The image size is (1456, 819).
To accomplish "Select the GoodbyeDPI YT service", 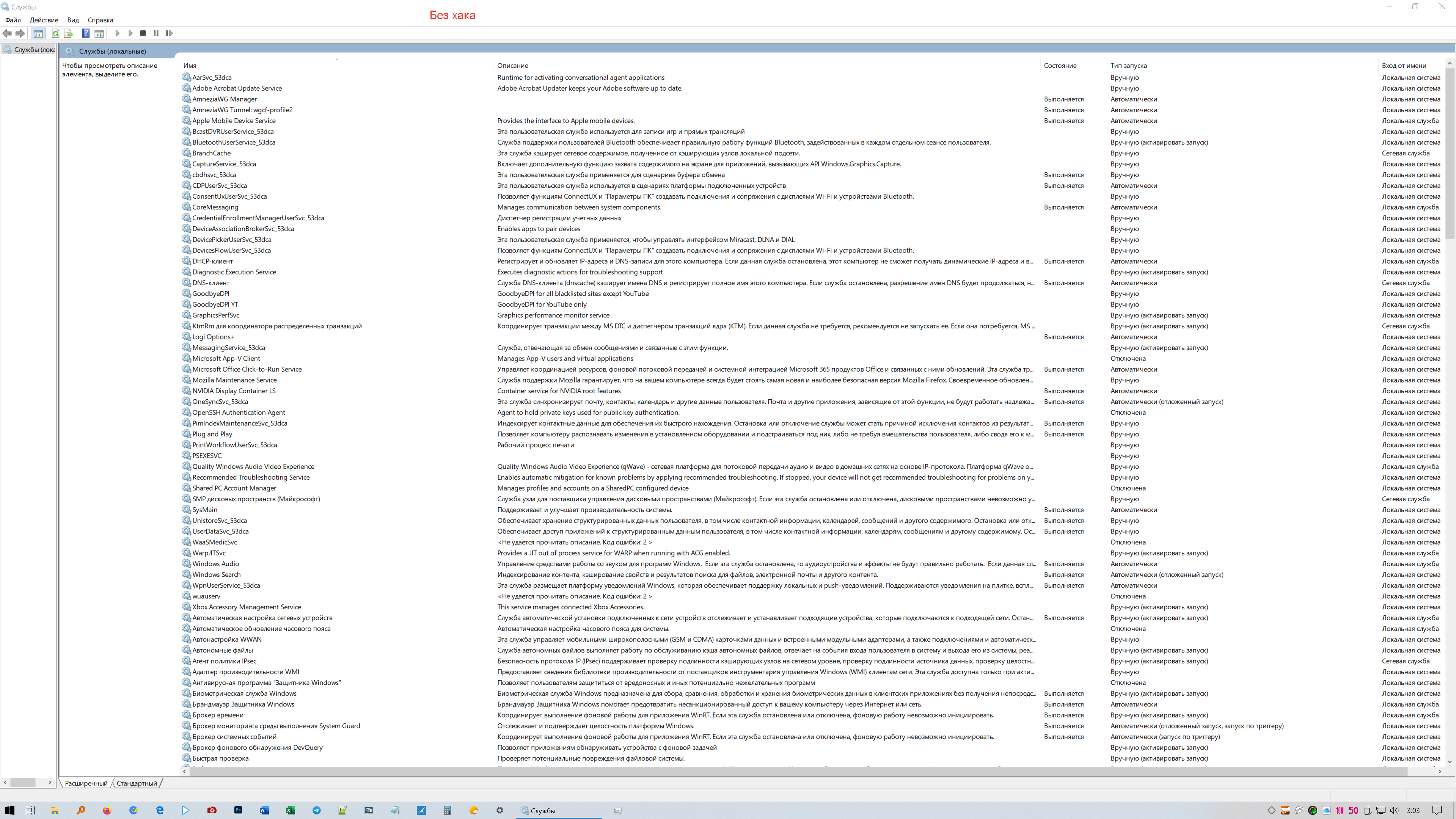I will click(x=215, y=304).
